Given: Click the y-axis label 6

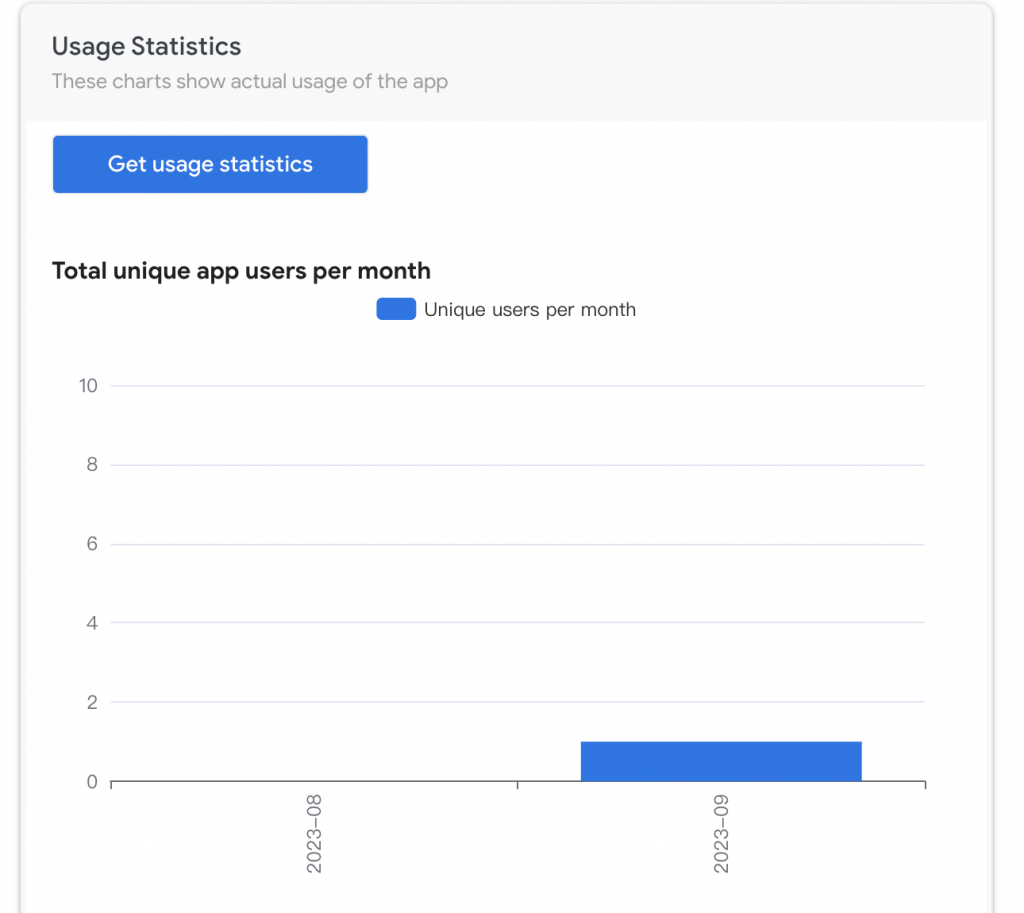Looking at the screenshot, I should click(x=91, y=544).
